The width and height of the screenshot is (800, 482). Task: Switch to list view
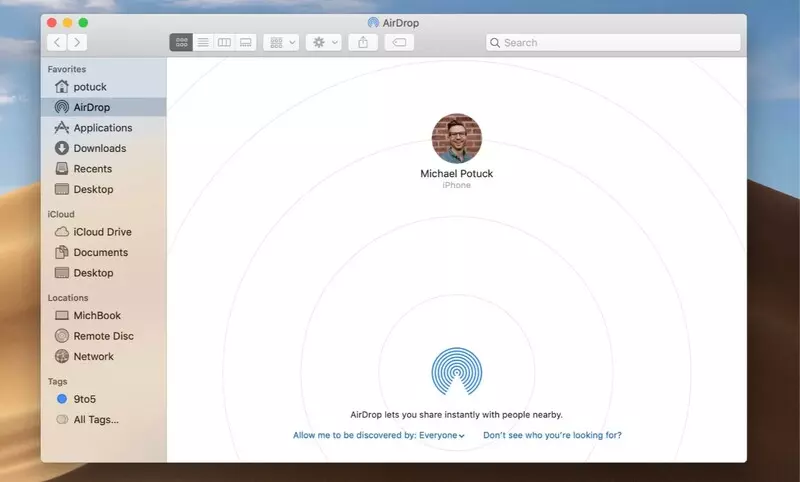203,42
